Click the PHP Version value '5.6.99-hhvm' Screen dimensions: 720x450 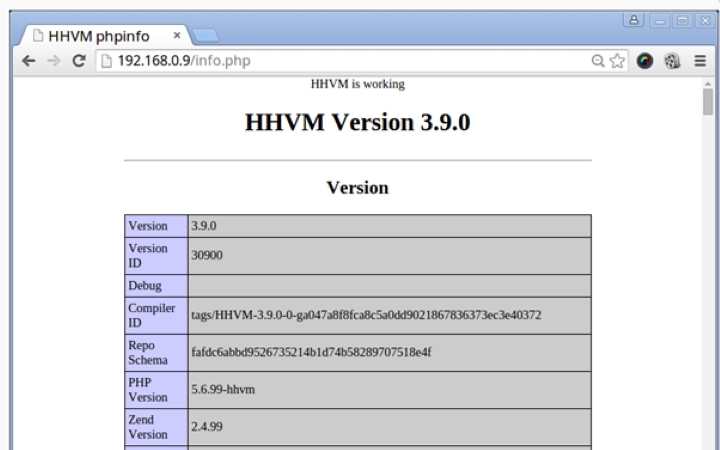click(223, 389)
